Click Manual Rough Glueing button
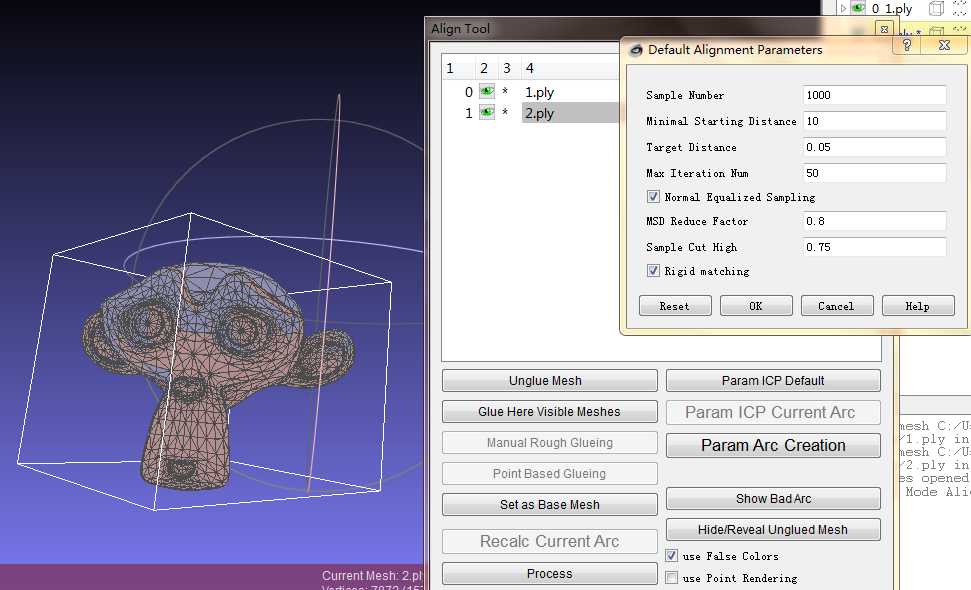The height and width of the screenshot is (590, 971). pos(549,443)
